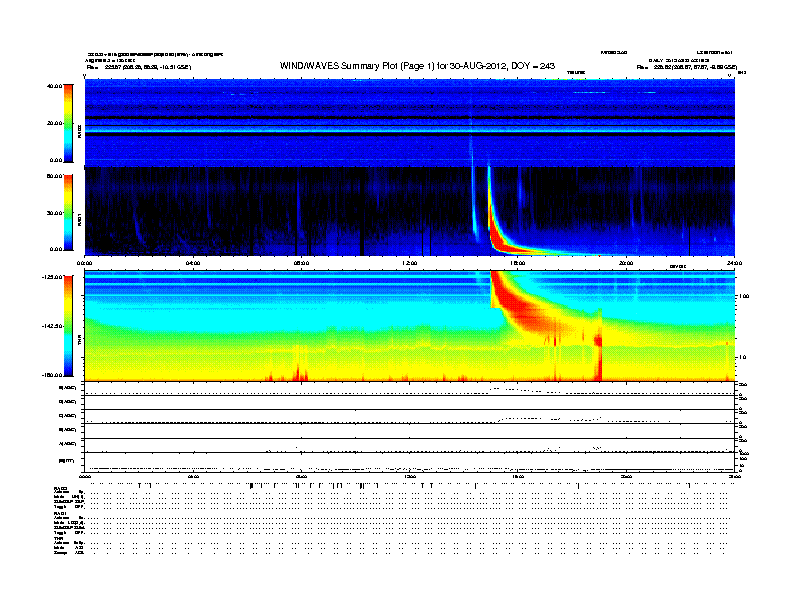792x612 pixels.
Task: Select the -142.50 label on TNR scale
Action: pyautogui.click(x=53, y=326)
